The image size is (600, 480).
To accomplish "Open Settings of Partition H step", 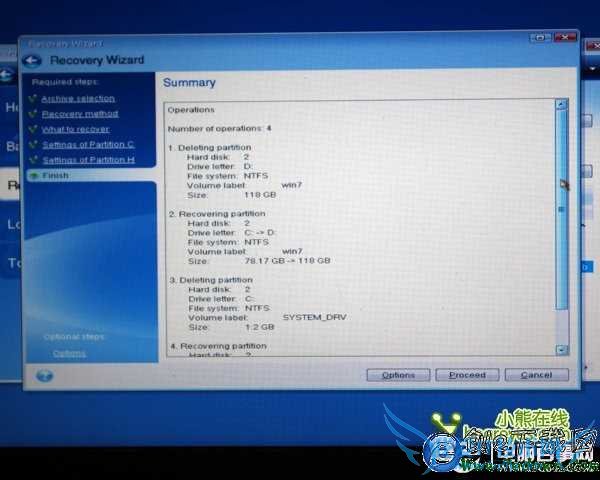I will tap(89, 160).
